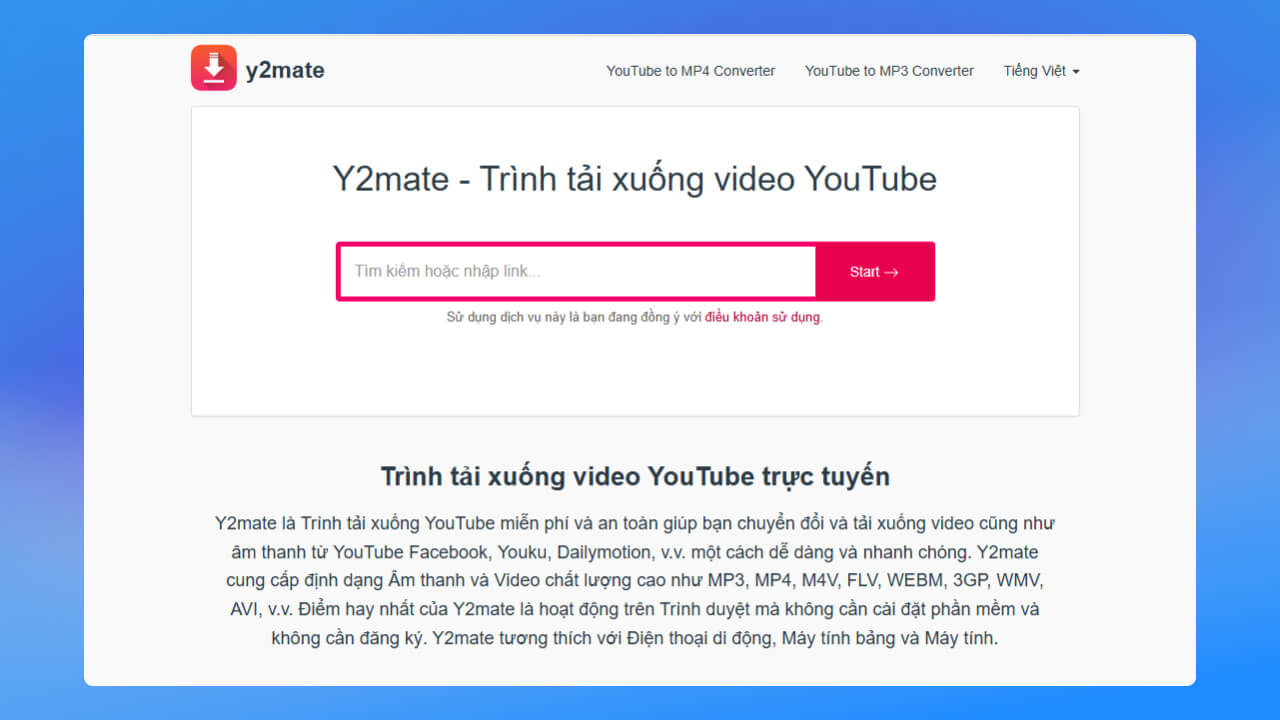
Task: Focus the 'Tìm kiếm hoặc nhập link' search field
Action: [579, 271]
